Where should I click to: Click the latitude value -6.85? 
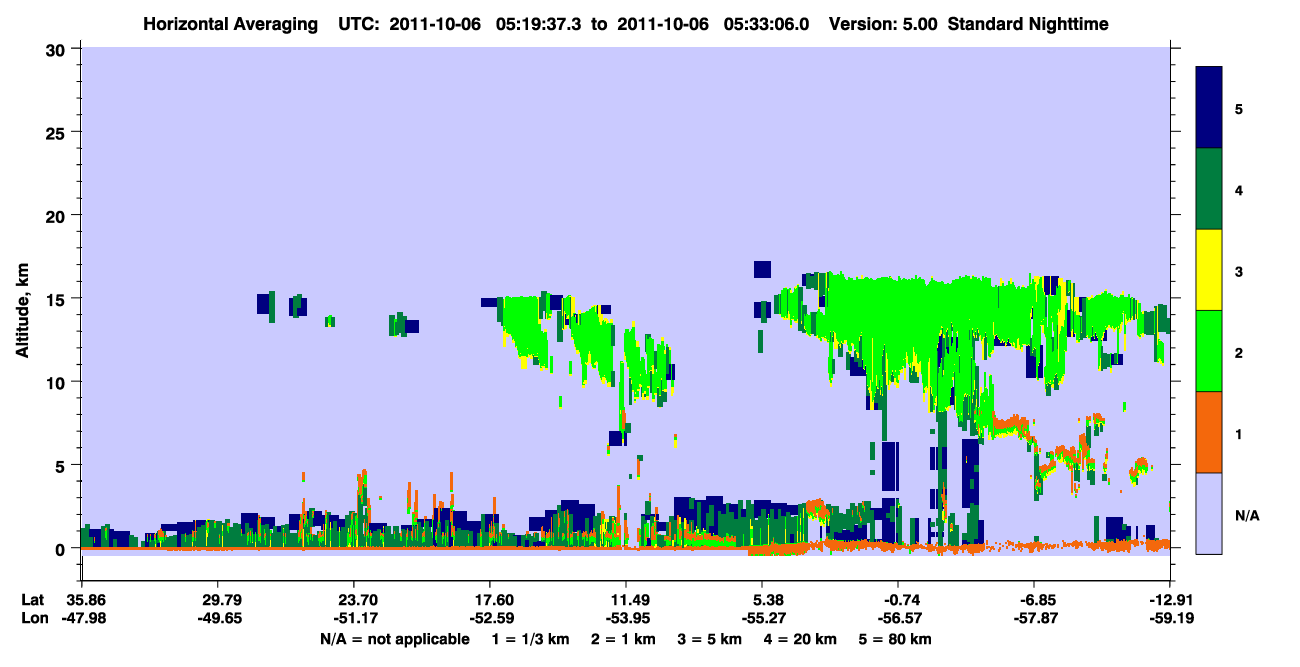[x=1034, y=600]
